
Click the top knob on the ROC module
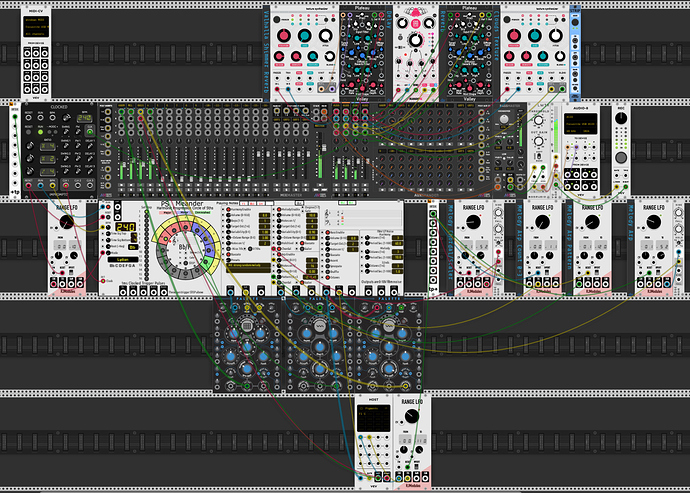621,118
